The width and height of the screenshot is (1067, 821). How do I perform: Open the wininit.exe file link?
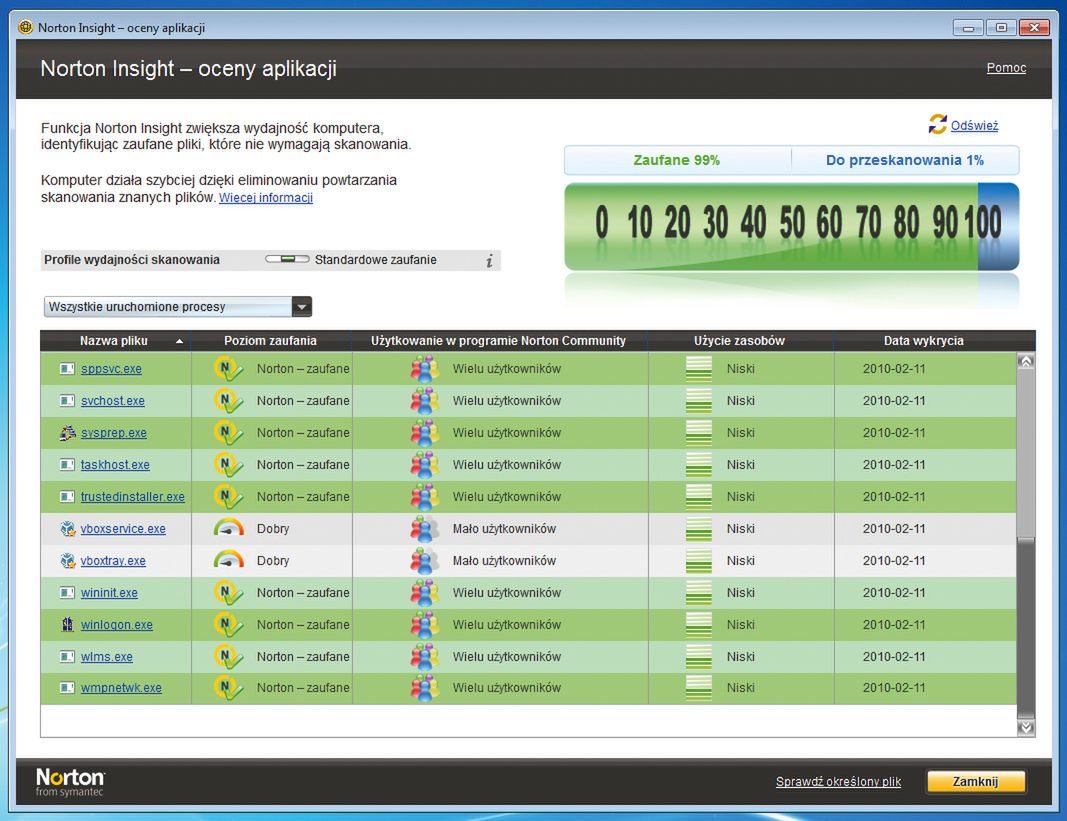(x=110, y=593)
